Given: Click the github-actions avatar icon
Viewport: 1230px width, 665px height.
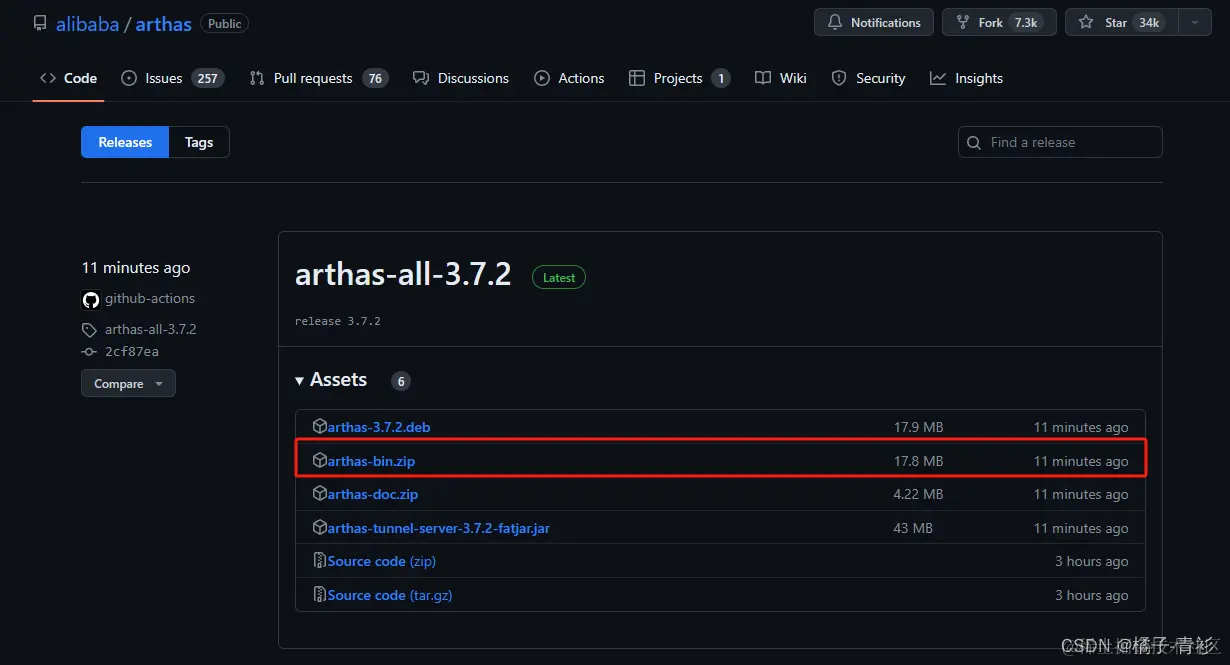Looking at the screenshot, I should click(x=91, y=299).
